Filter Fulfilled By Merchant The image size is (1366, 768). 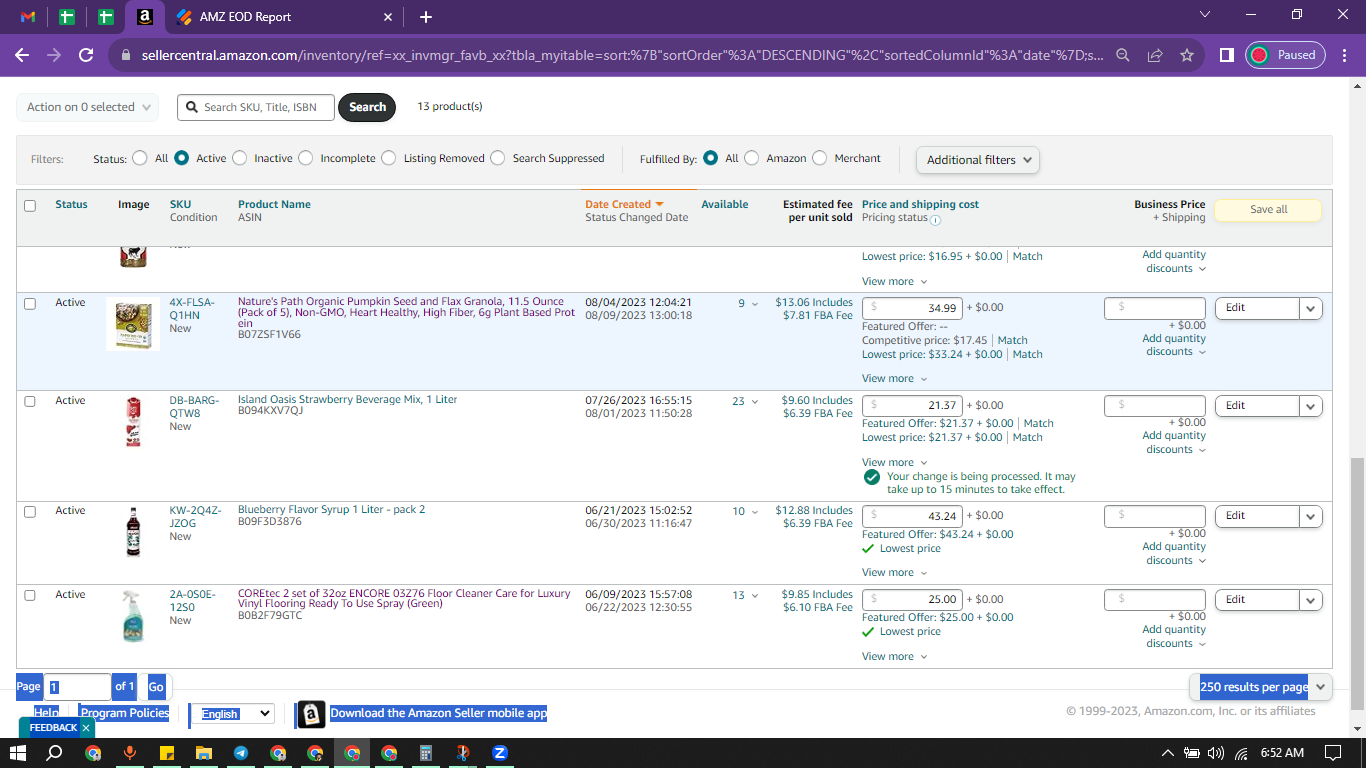click(819, 158)
